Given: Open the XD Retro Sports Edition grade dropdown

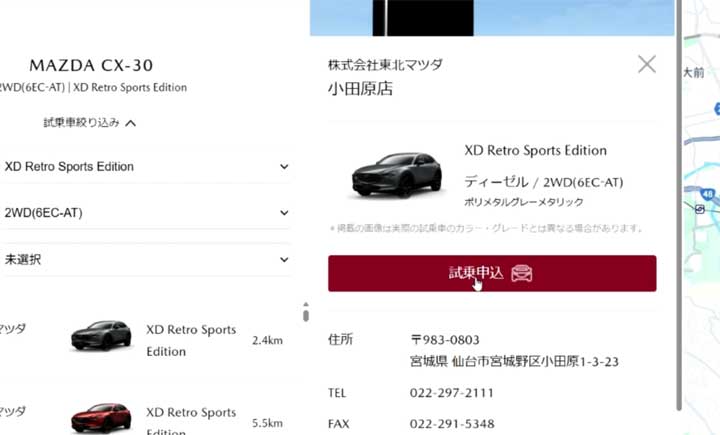Looking at the screenshot, I should pos(145,166).
